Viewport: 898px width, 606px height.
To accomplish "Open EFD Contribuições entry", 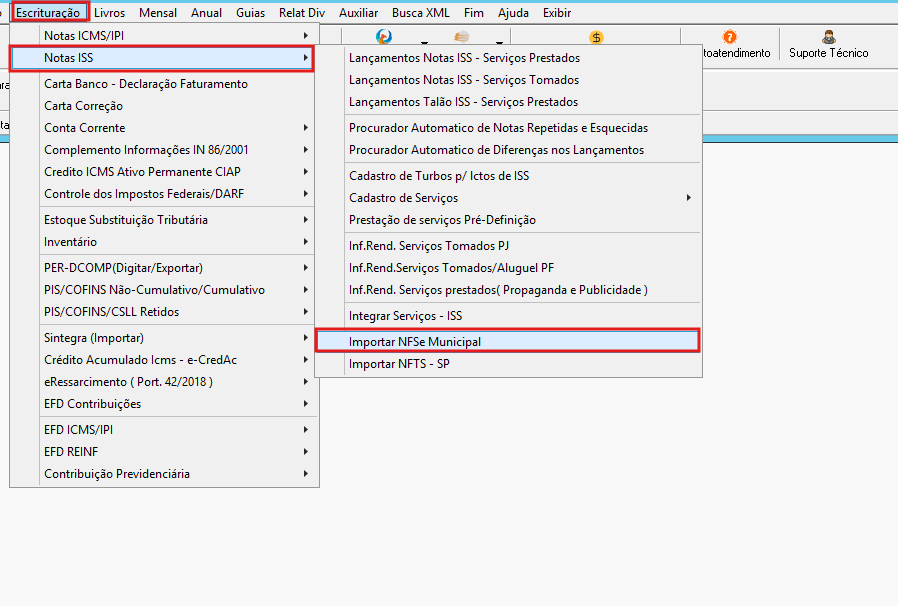I will tap(162, 404).
